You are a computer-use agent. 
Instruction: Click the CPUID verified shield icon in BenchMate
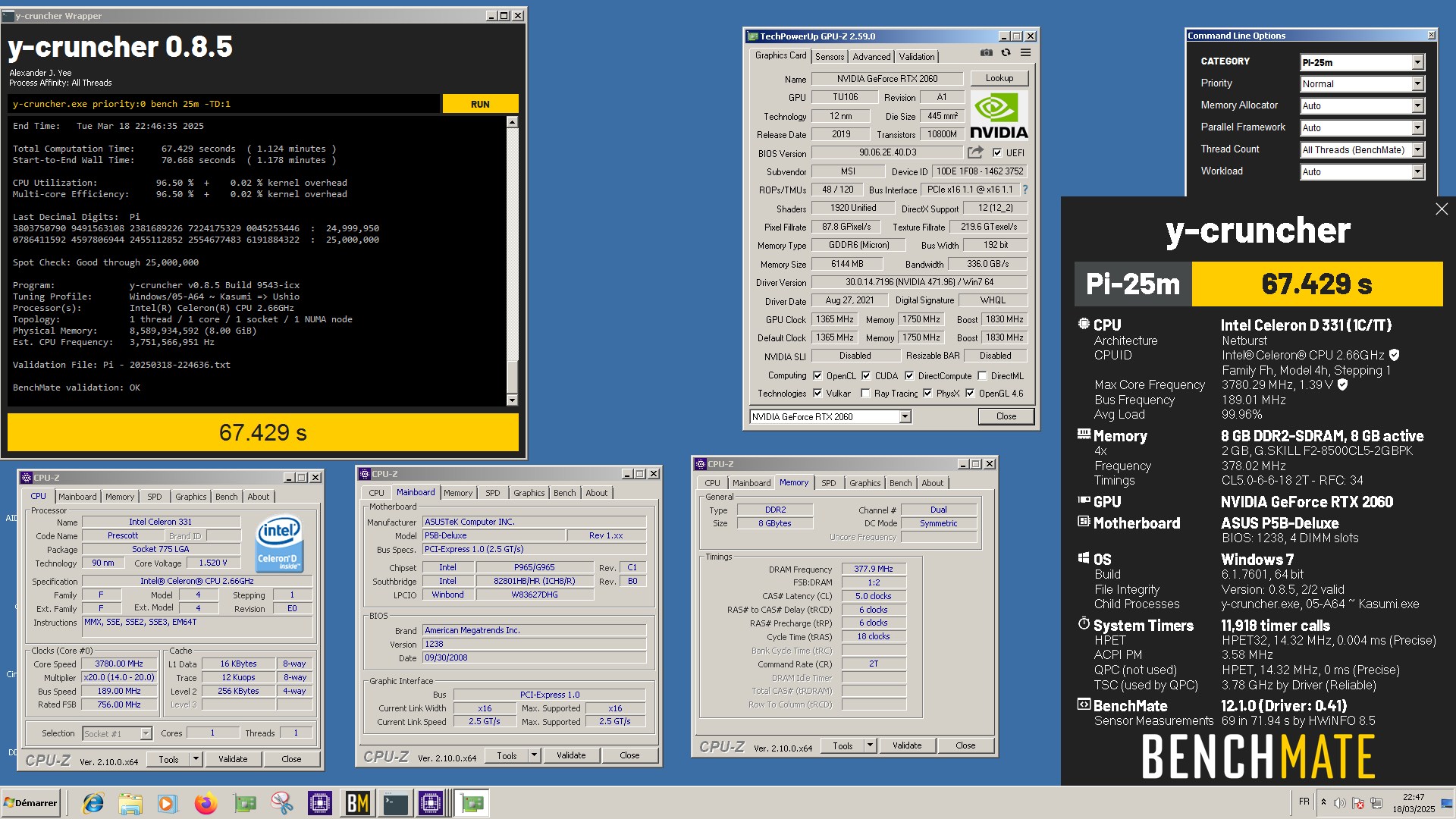point(1394,355)
